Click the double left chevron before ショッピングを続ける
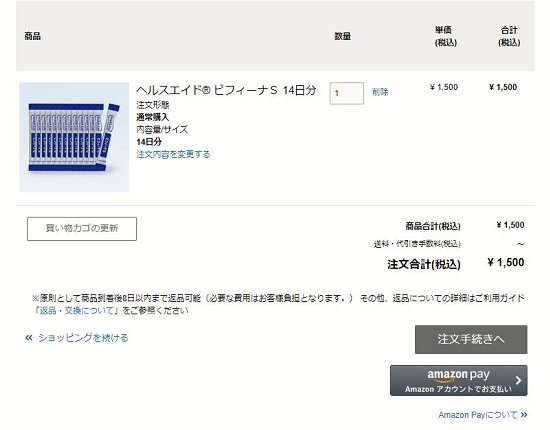The width and height of the screenshot is (550, 430). click(x=29, y=338)
